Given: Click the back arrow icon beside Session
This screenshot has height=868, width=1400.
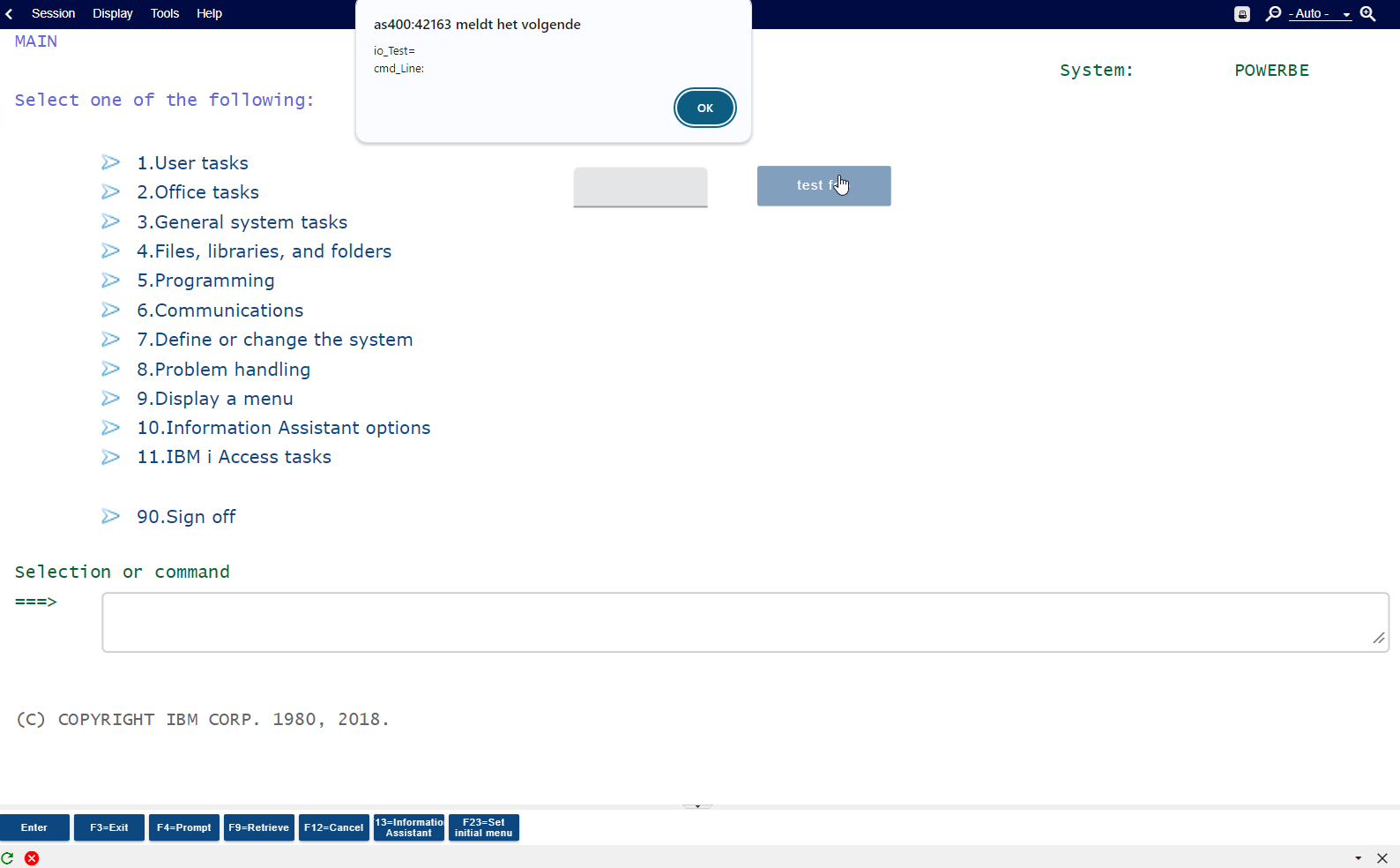Looking at the screenshot, I should click(10, 14).
